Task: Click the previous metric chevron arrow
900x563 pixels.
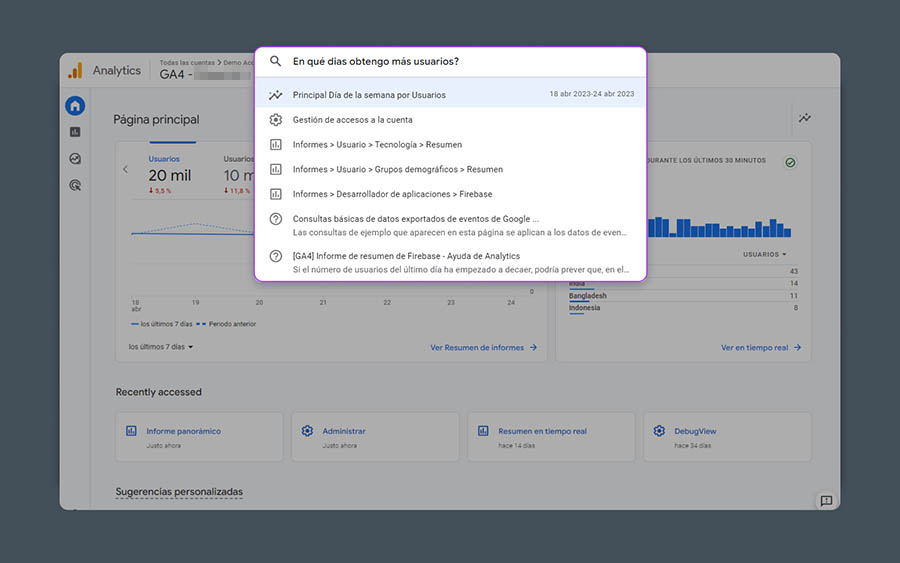Action: click(x=125, y=169)
